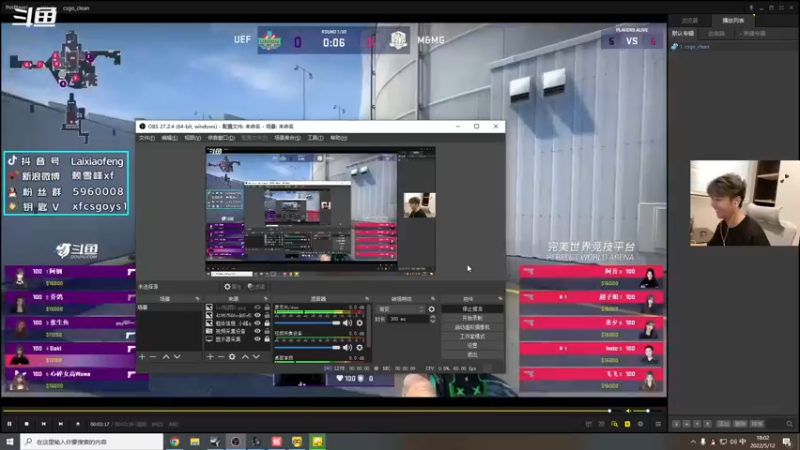The image size is (800, 450).
Task: Open the OBS View menu
Action: [192, 138]
